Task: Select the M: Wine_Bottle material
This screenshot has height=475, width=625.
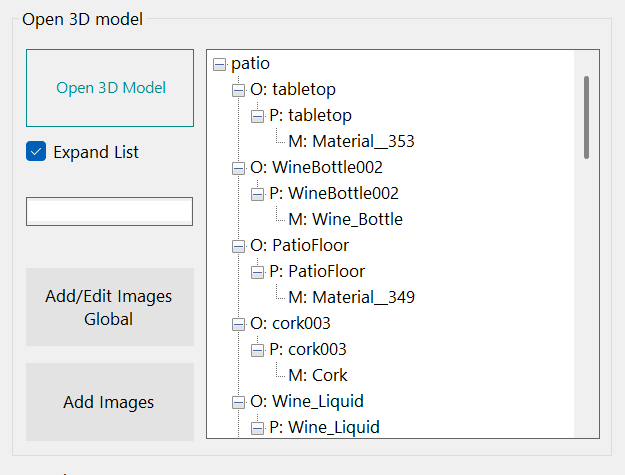Action: tap(345, 220)
